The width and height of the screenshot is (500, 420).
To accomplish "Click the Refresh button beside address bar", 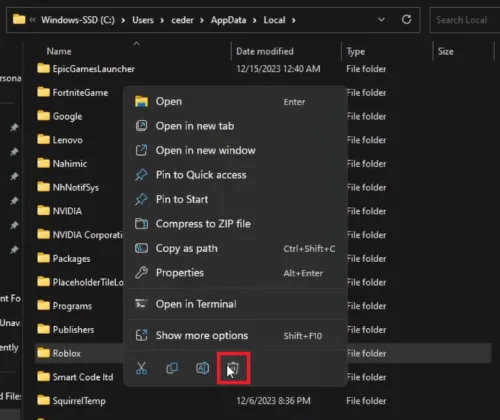I will coord(406,20).
